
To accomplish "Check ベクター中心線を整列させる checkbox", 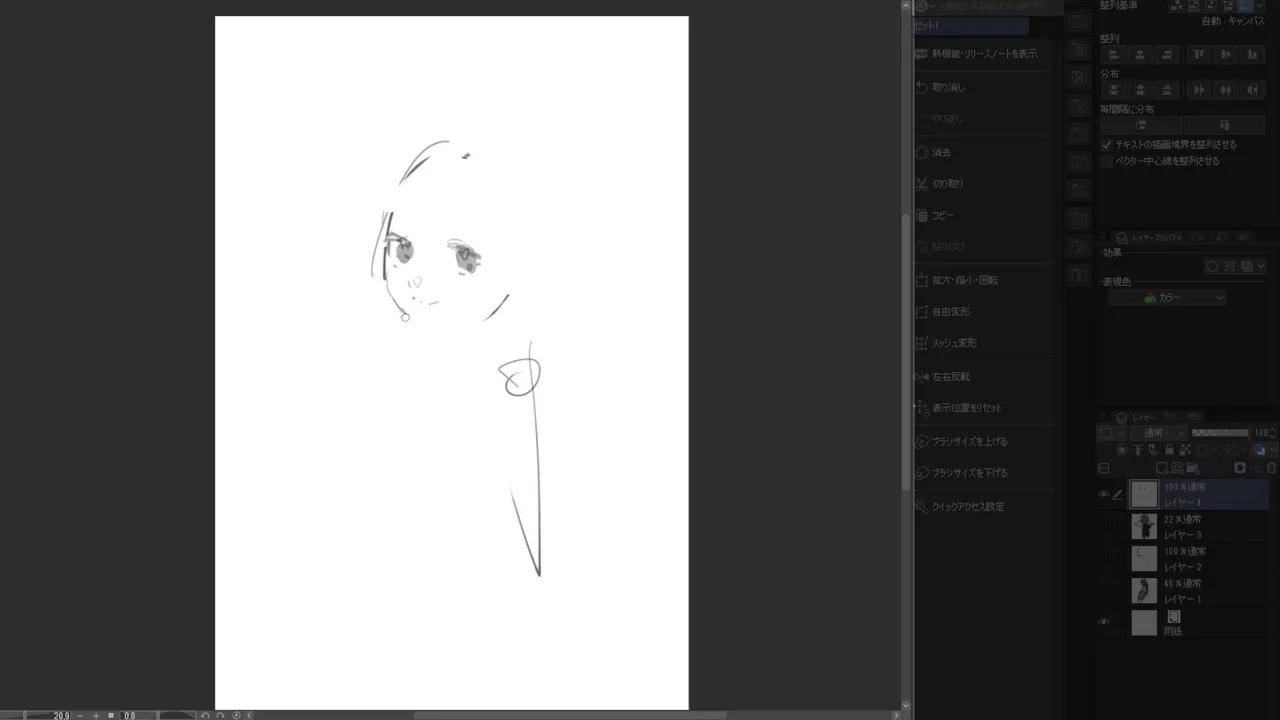I will 1107,161.
